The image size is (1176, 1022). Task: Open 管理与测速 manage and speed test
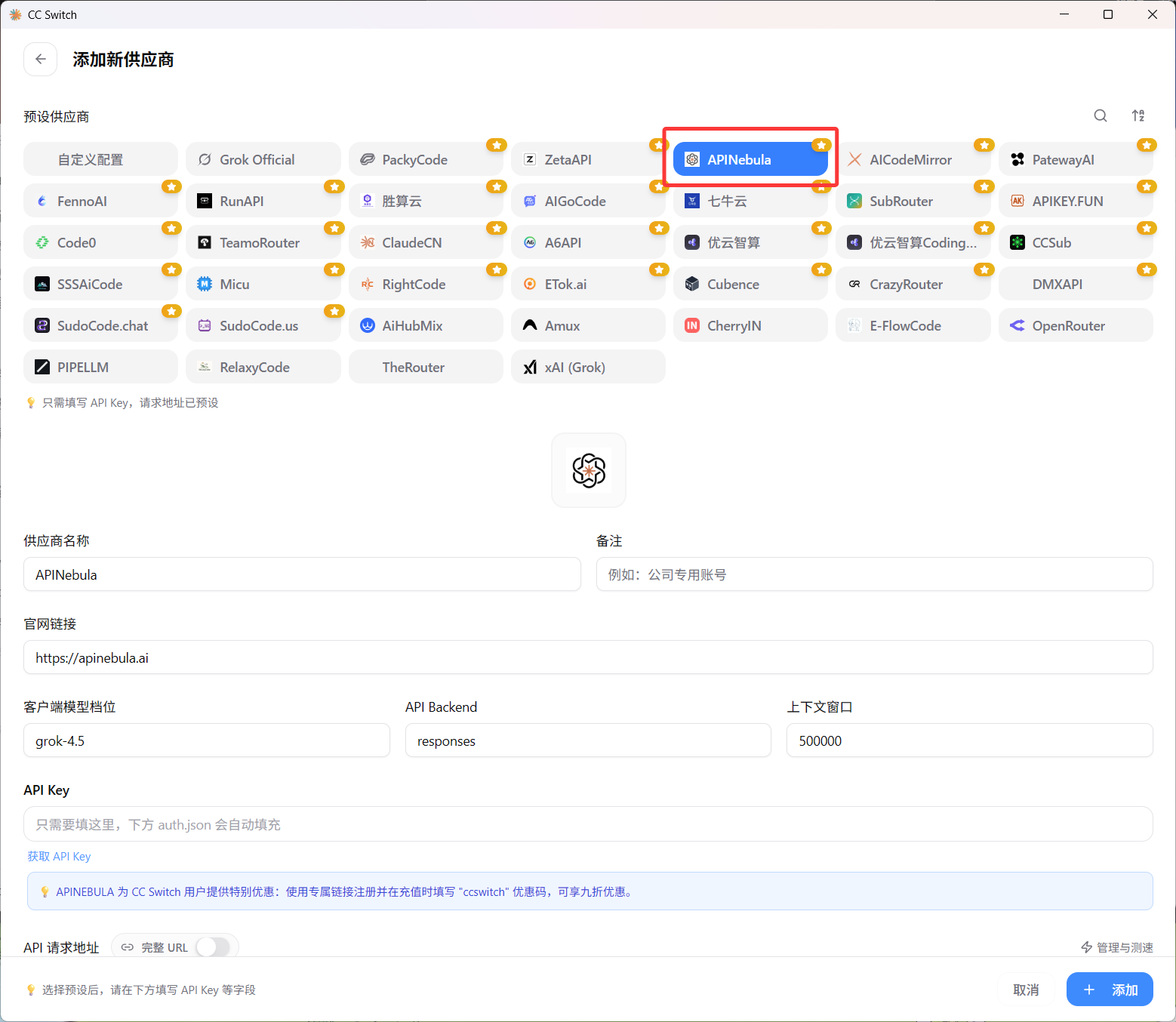[1117, 947]
